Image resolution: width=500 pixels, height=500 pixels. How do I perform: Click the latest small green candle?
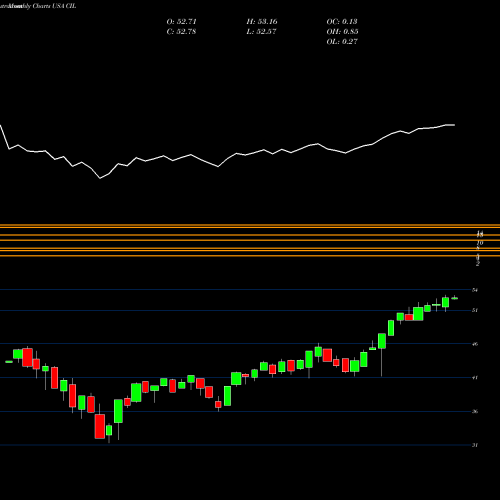tap(455, 298)
